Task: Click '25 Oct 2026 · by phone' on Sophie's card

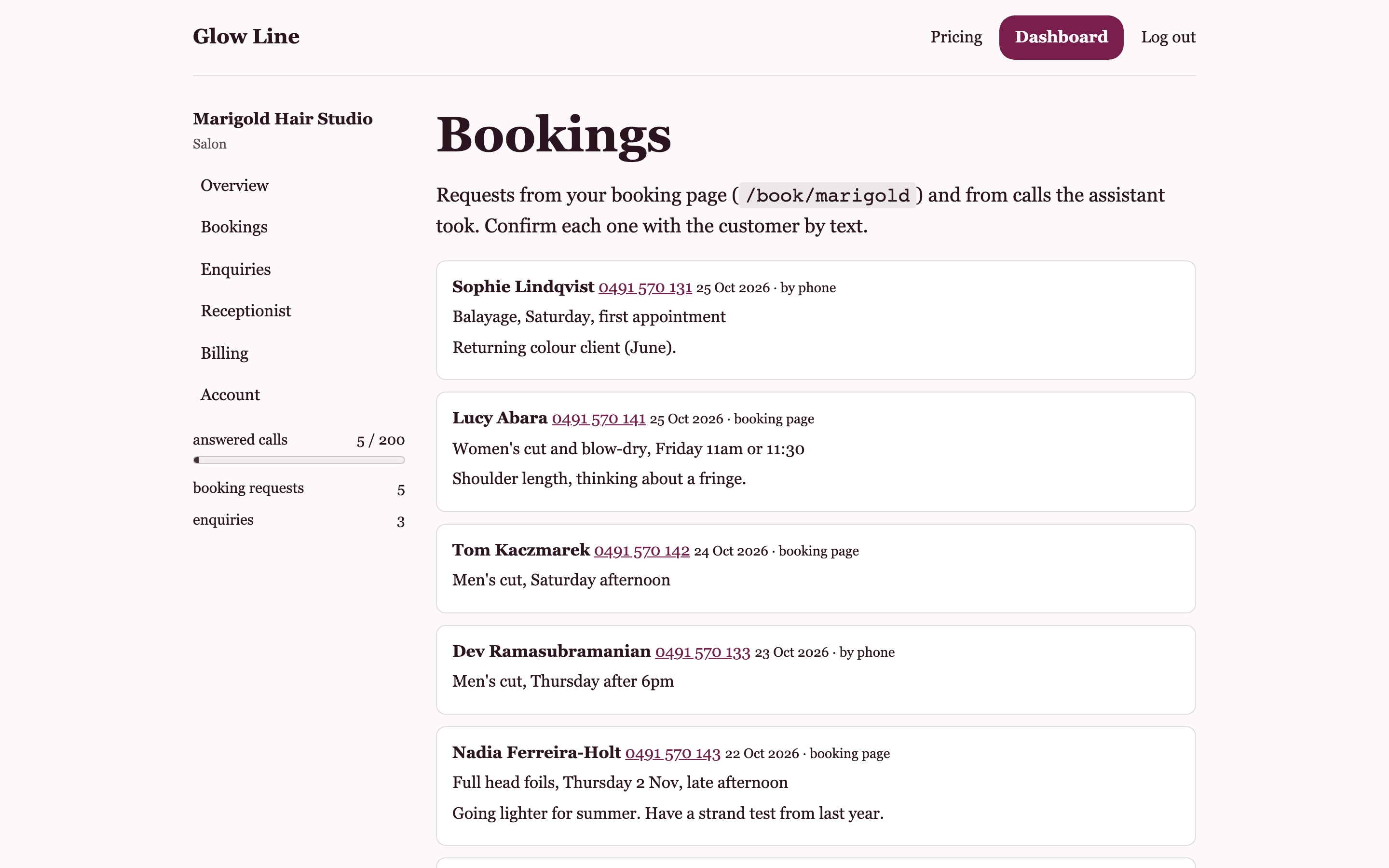Action: coord(766,287)
